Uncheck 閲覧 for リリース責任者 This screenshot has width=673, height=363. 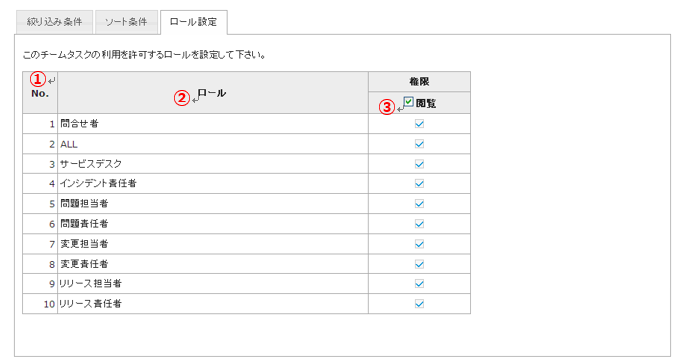(419, 304)
